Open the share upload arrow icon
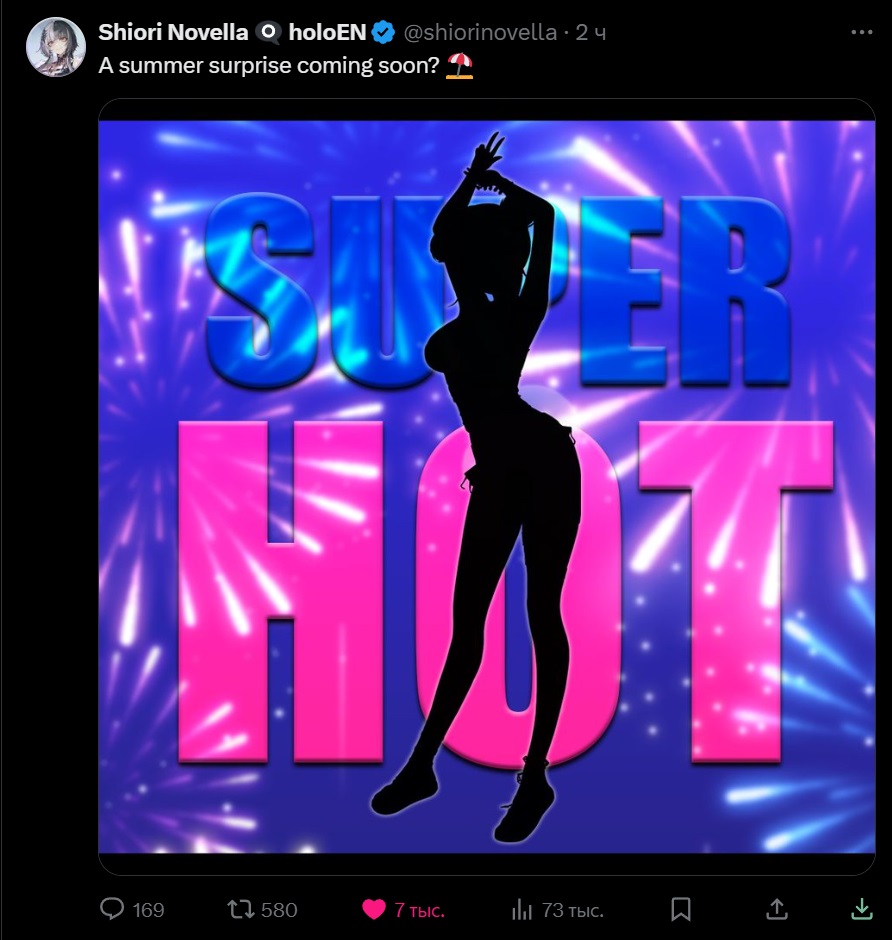The width and height of the screenshot is (892, 940). click(777, 908)
